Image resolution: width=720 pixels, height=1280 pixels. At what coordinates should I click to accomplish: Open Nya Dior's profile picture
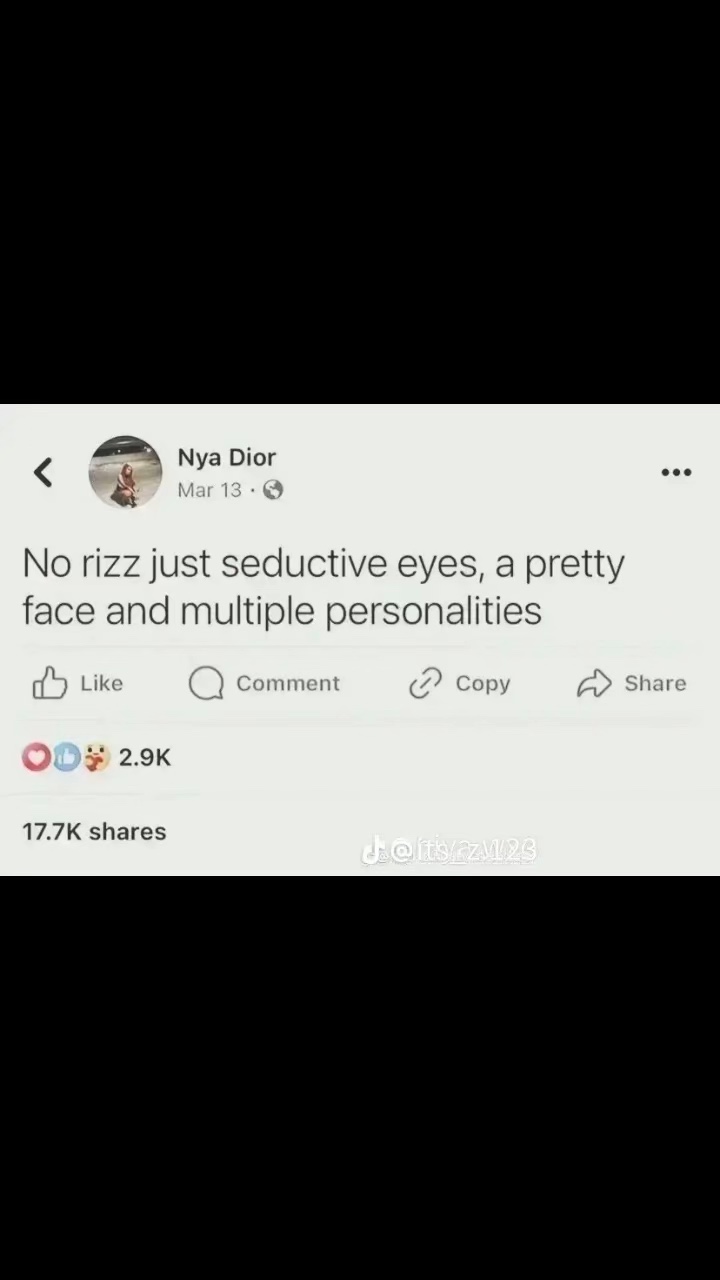[x=125, y=472]
